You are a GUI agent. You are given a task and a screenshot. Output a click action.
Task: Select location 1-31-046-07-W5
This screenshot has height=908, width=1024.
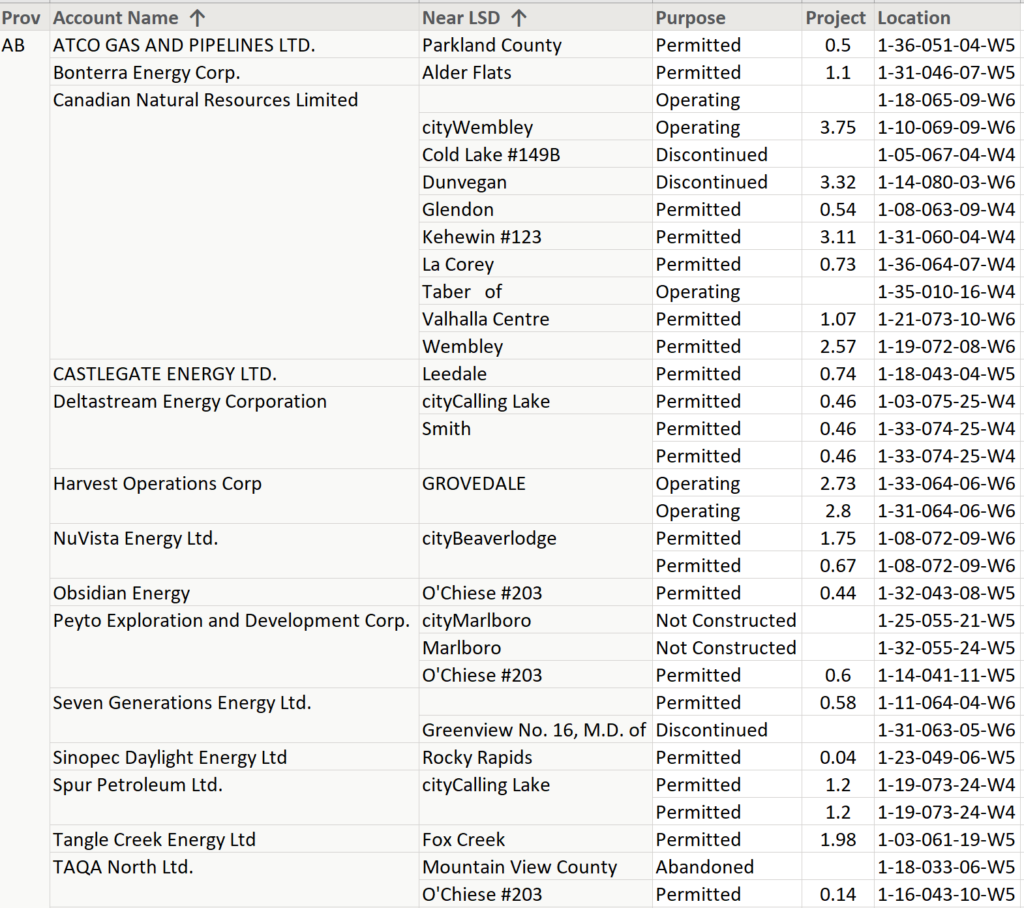946,73
